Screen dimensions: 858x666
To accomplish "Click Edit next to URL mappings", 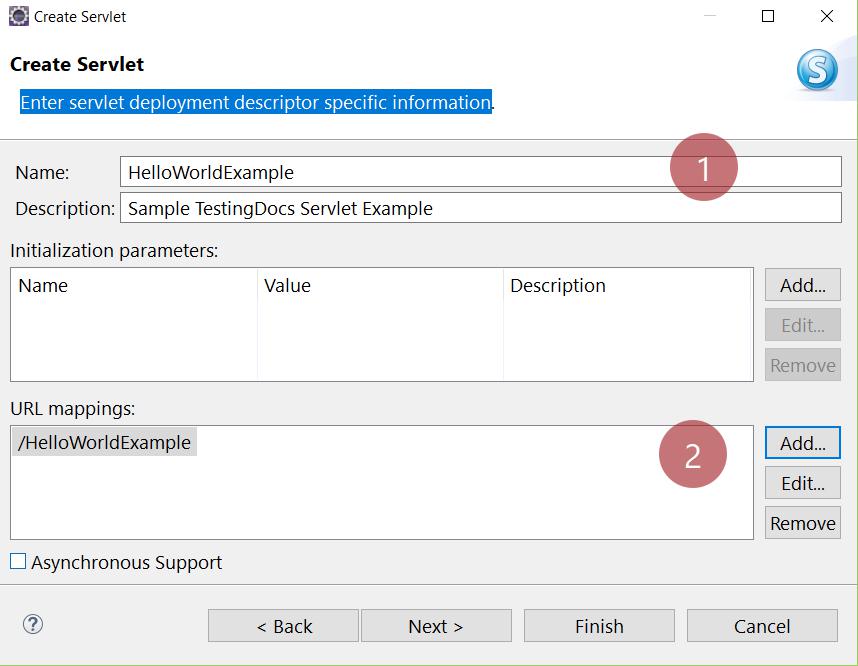I will click(x=802, y=482).
